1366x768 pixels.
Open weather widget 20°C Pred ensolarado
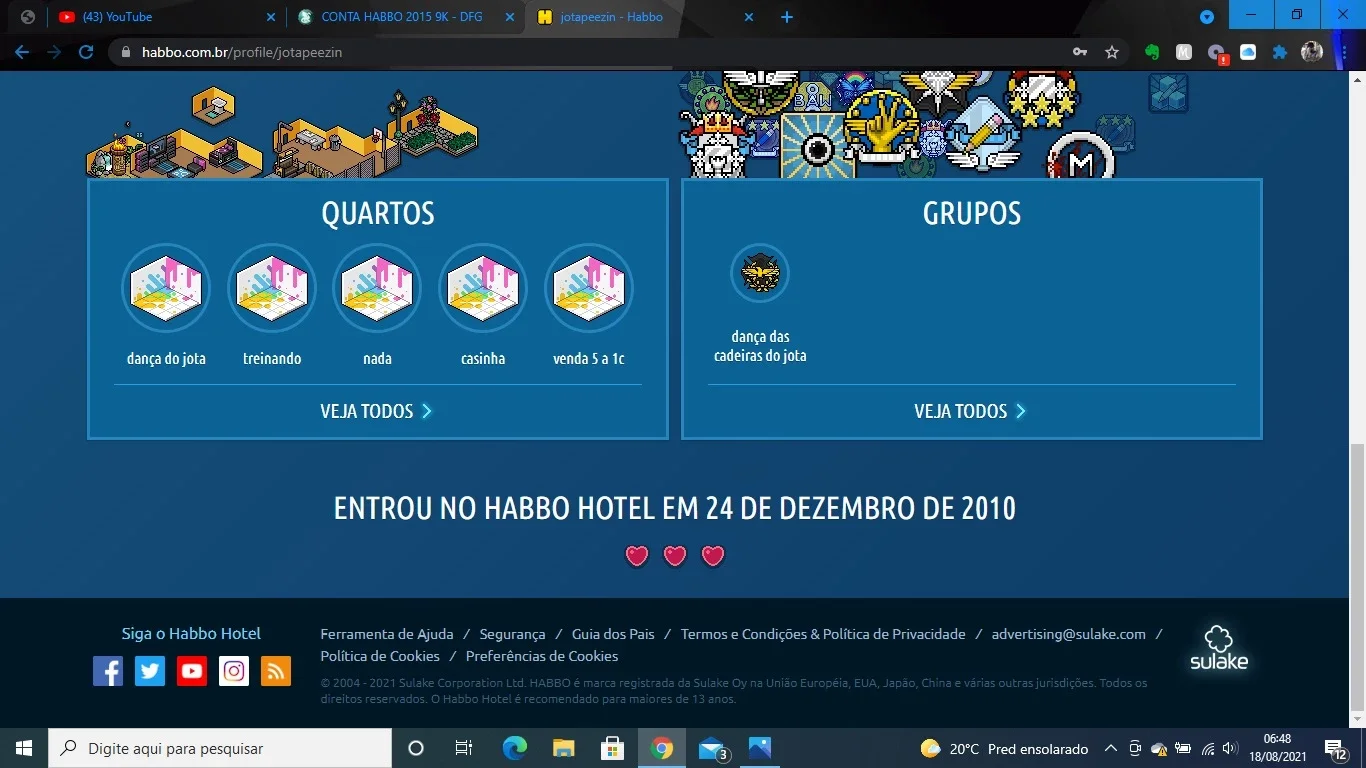pyautogui.click(x=1003, y=748)
